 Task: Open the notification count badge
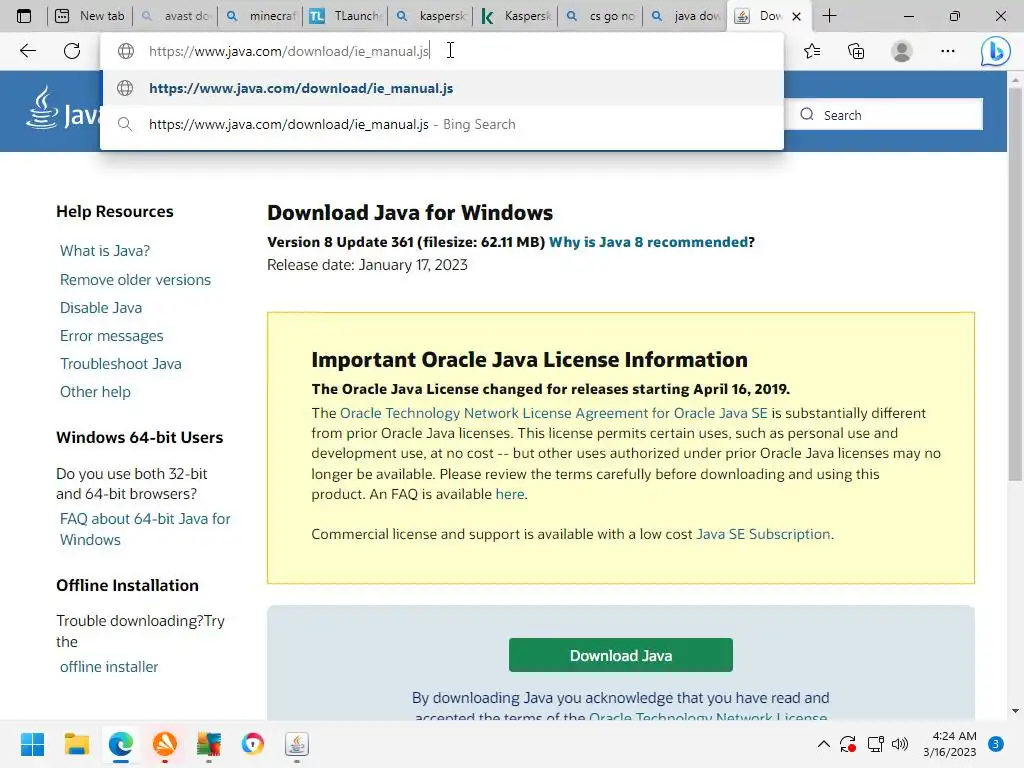(995, 744)
